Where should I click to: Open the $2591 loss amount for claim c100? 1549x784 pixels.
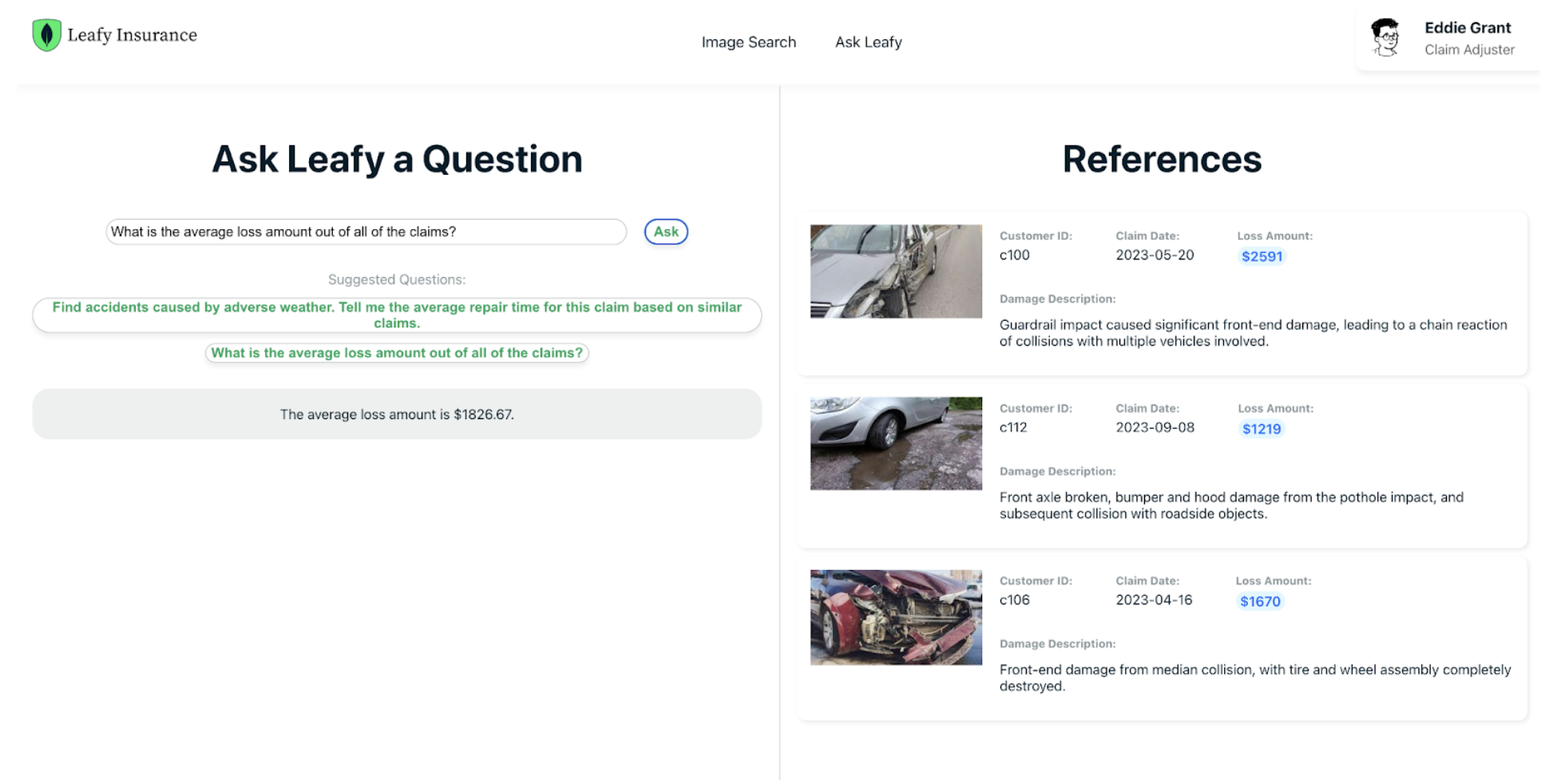click(x=1262, y=256)
